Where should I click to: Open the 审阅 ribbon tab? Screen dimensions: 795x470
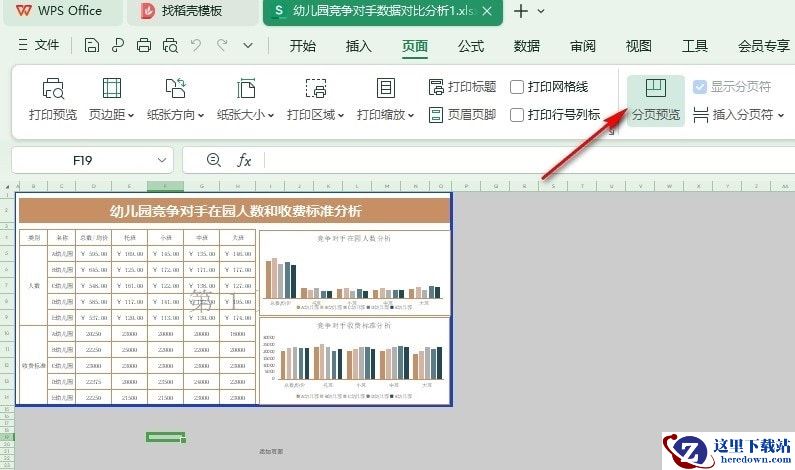(x=583, y=46)
